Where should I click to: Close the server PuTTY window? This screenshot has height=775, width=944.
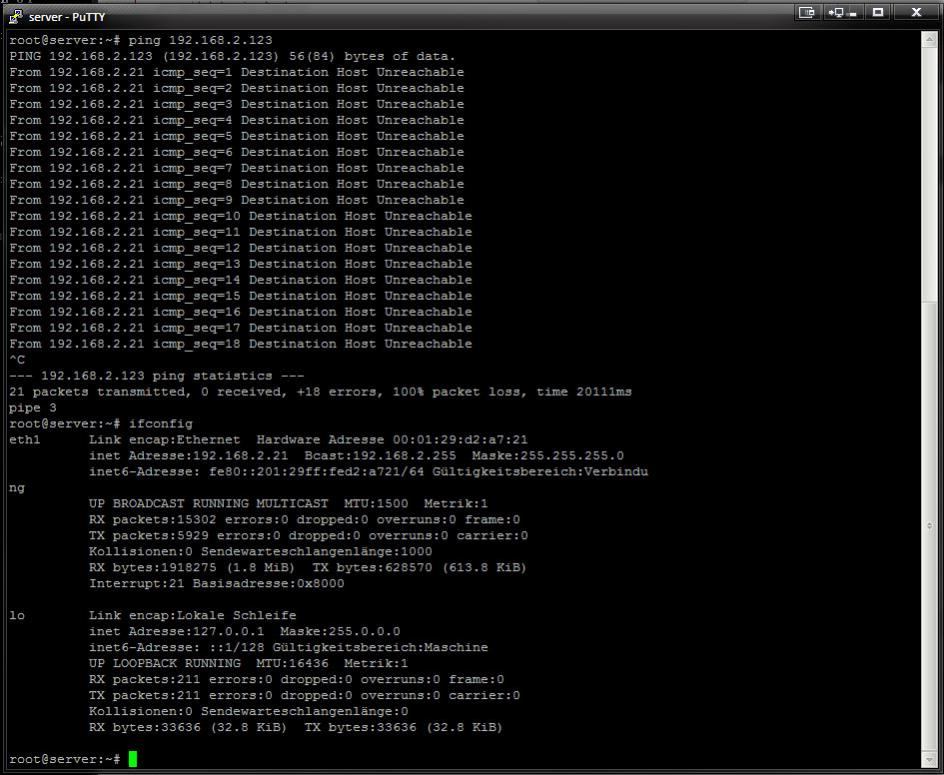(916, 12)
